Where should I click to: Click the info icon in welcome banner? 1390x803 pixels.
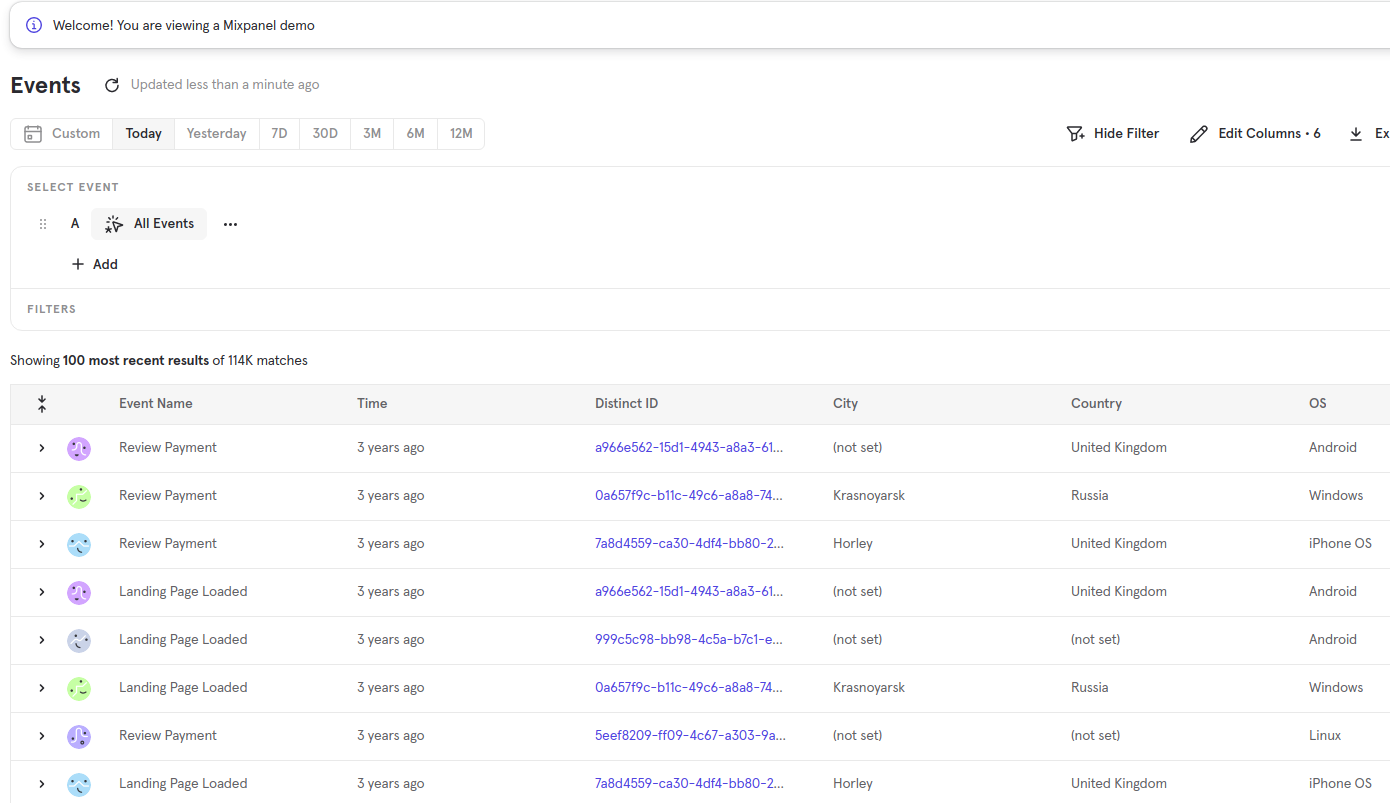tap(34, 25)
